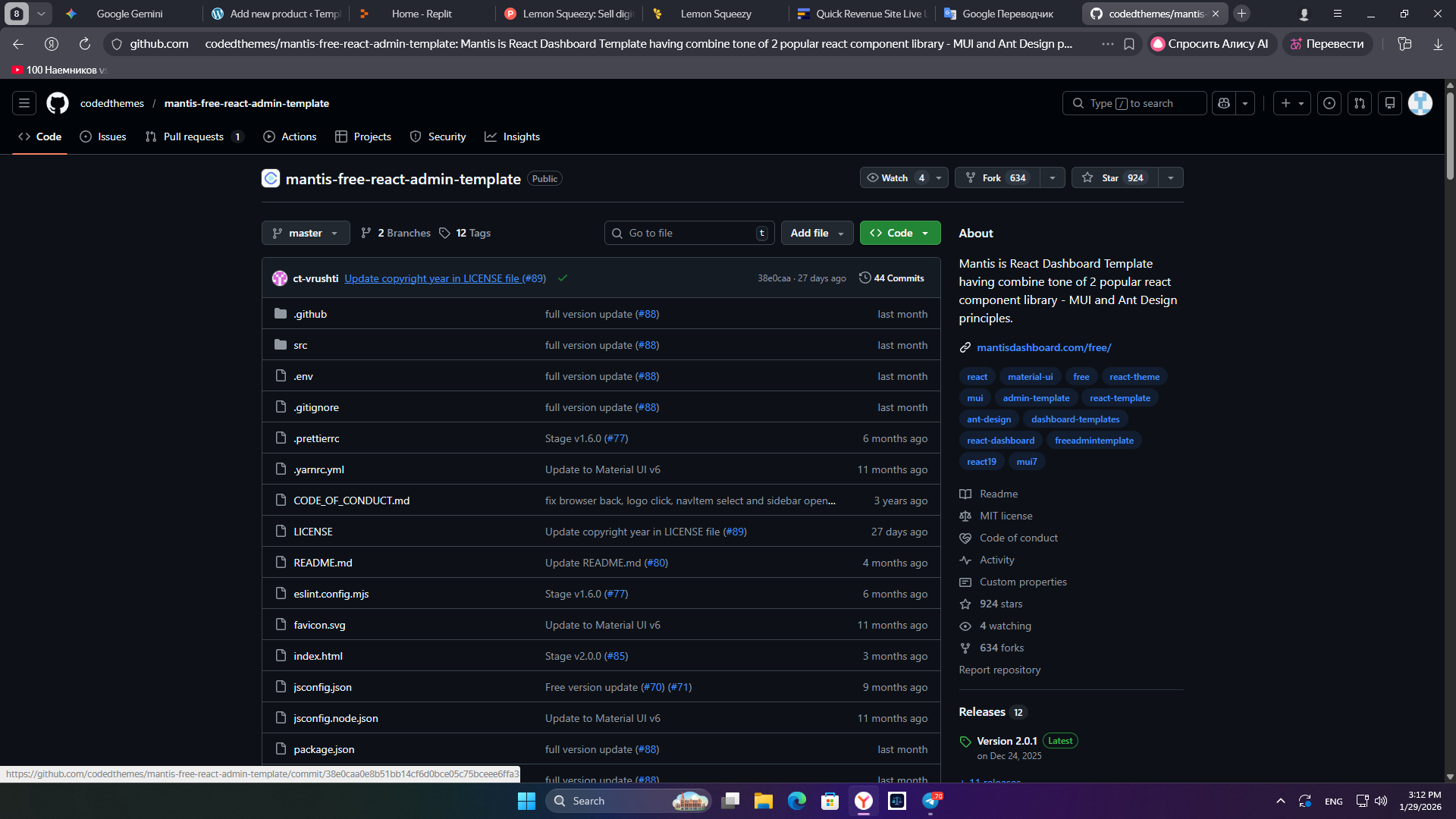Open notifications inbox icon

pyautogui.click(x=1390, y=103)
